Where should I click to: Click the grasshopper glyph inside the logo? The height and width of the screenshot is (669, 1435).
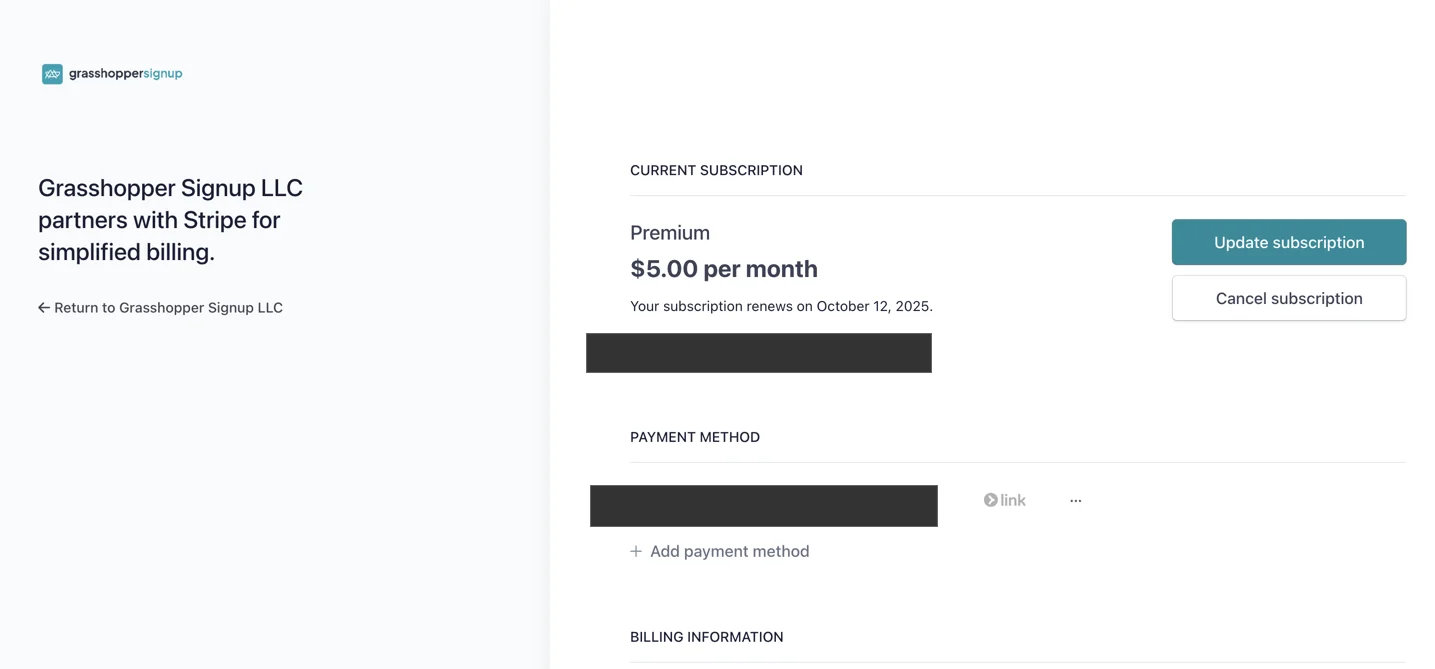tap(51, 73)
